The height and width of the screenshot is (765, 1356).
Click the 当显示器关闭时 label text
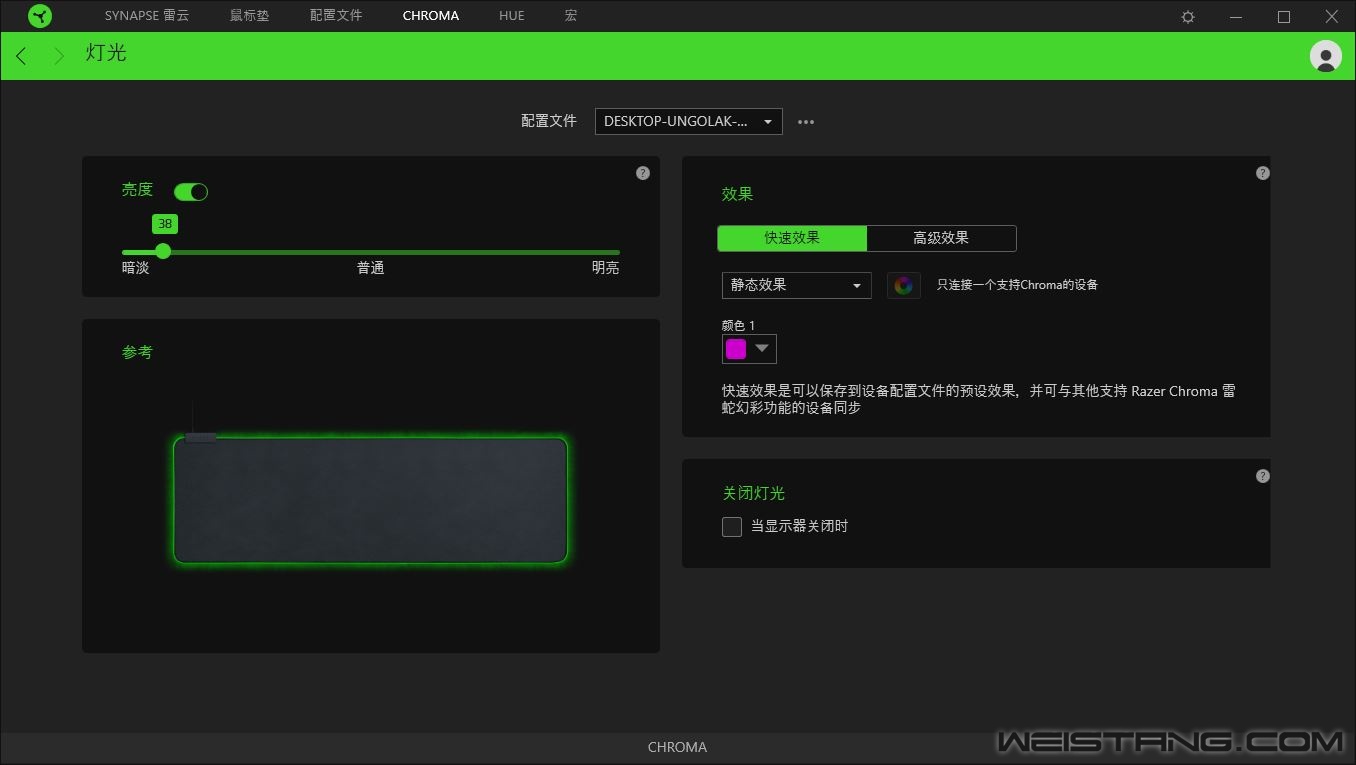point(799,526)
